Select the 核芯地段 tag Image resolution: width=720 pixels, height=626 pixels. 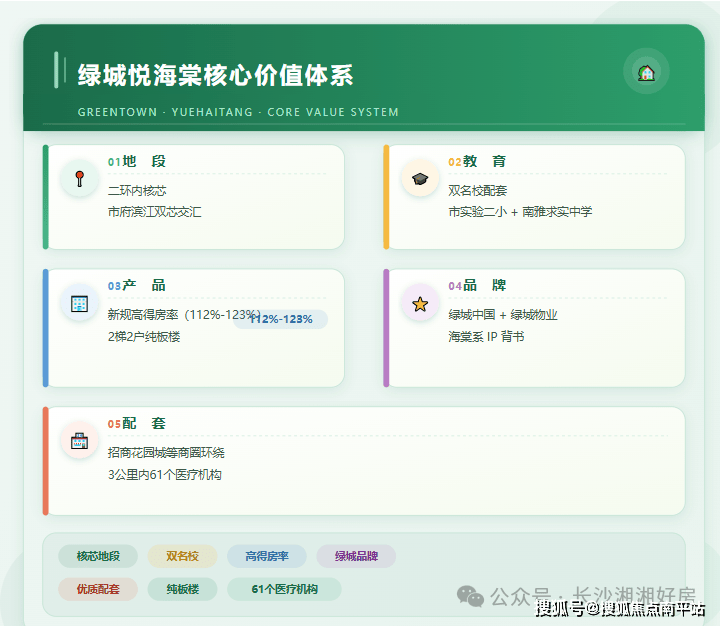[98, 556]
